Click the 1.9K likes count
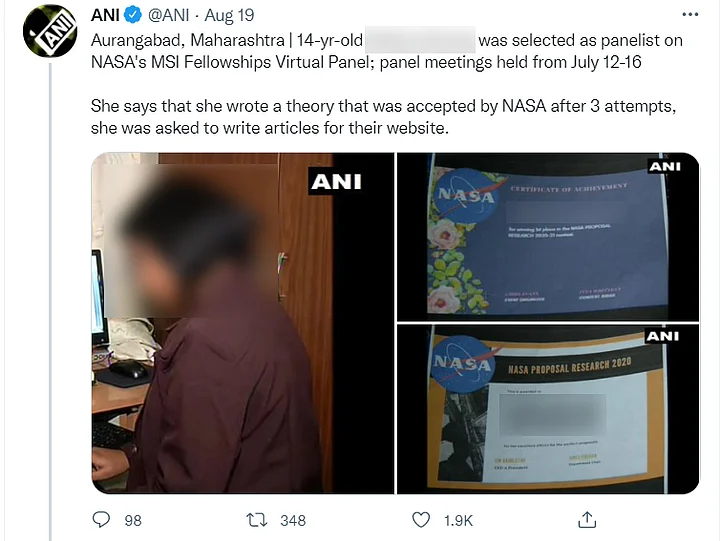This screenshot has height=541, width=720. (x=458, y=520)
